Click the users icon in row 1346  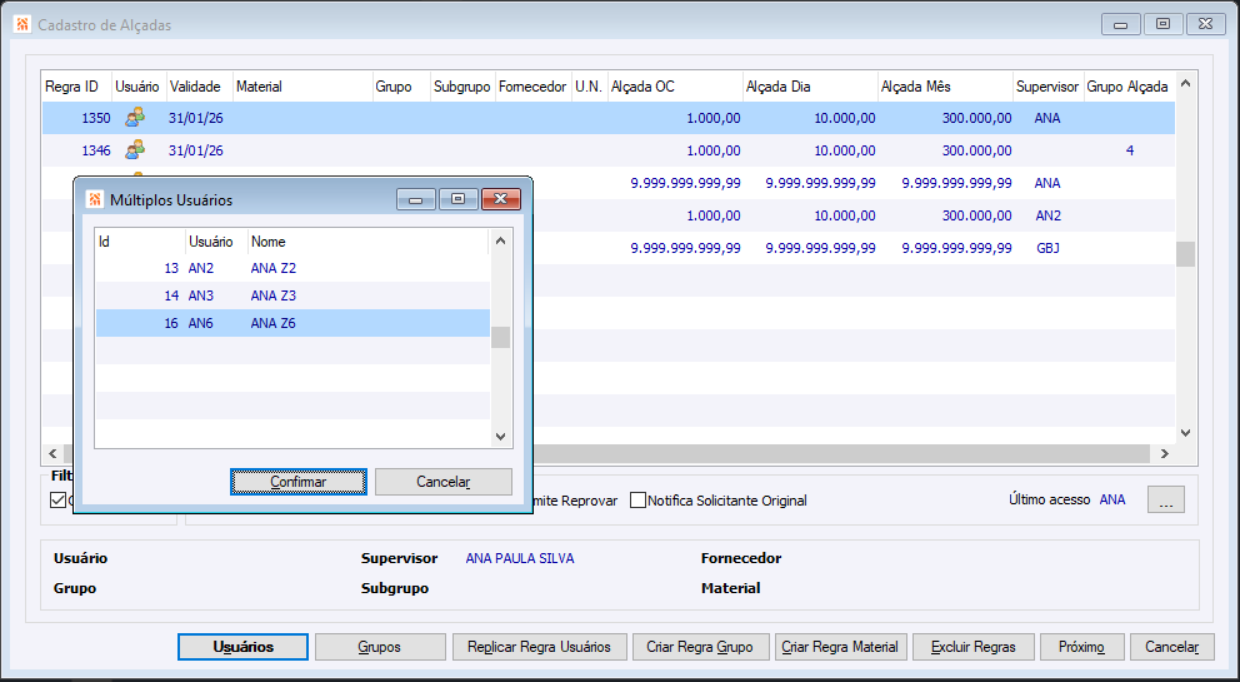point(134,150)
